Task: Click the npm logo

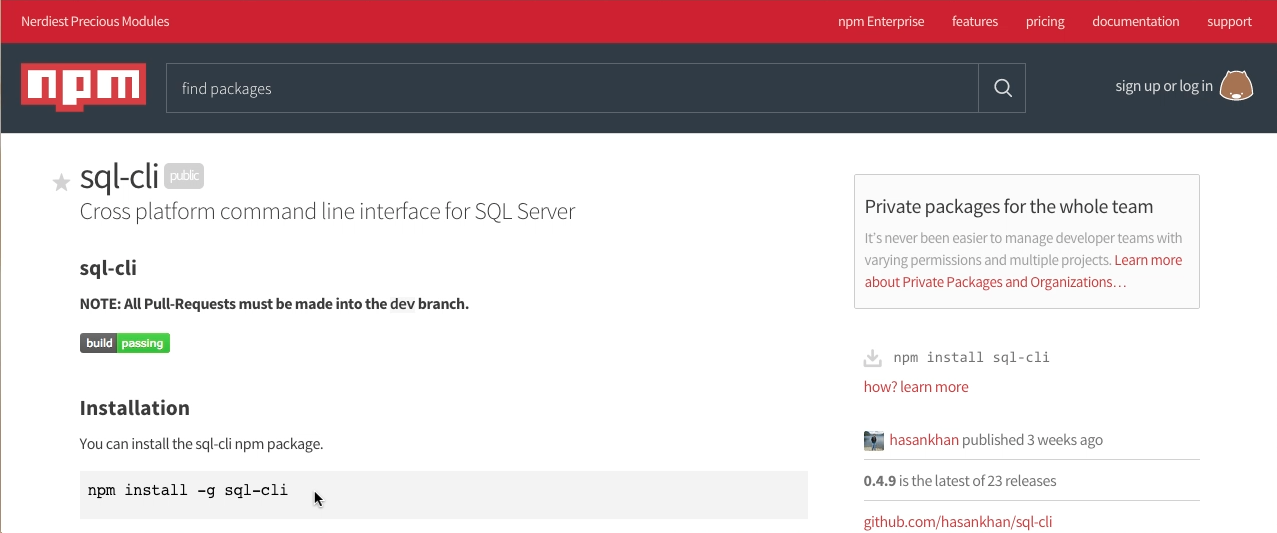Action: click(83, 87)
